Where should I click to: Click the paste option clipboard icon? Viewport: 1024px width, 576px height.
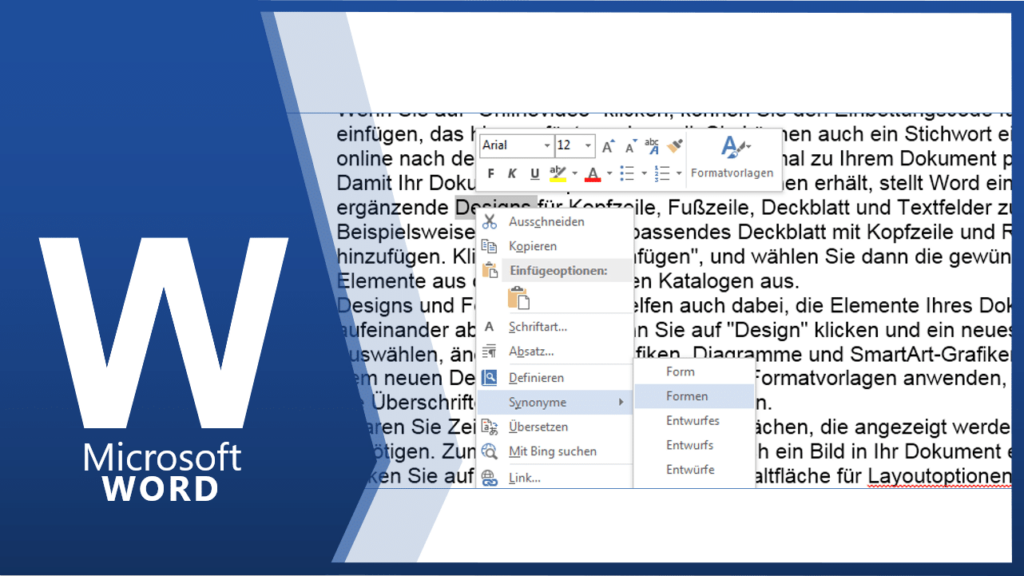point(518,297)
